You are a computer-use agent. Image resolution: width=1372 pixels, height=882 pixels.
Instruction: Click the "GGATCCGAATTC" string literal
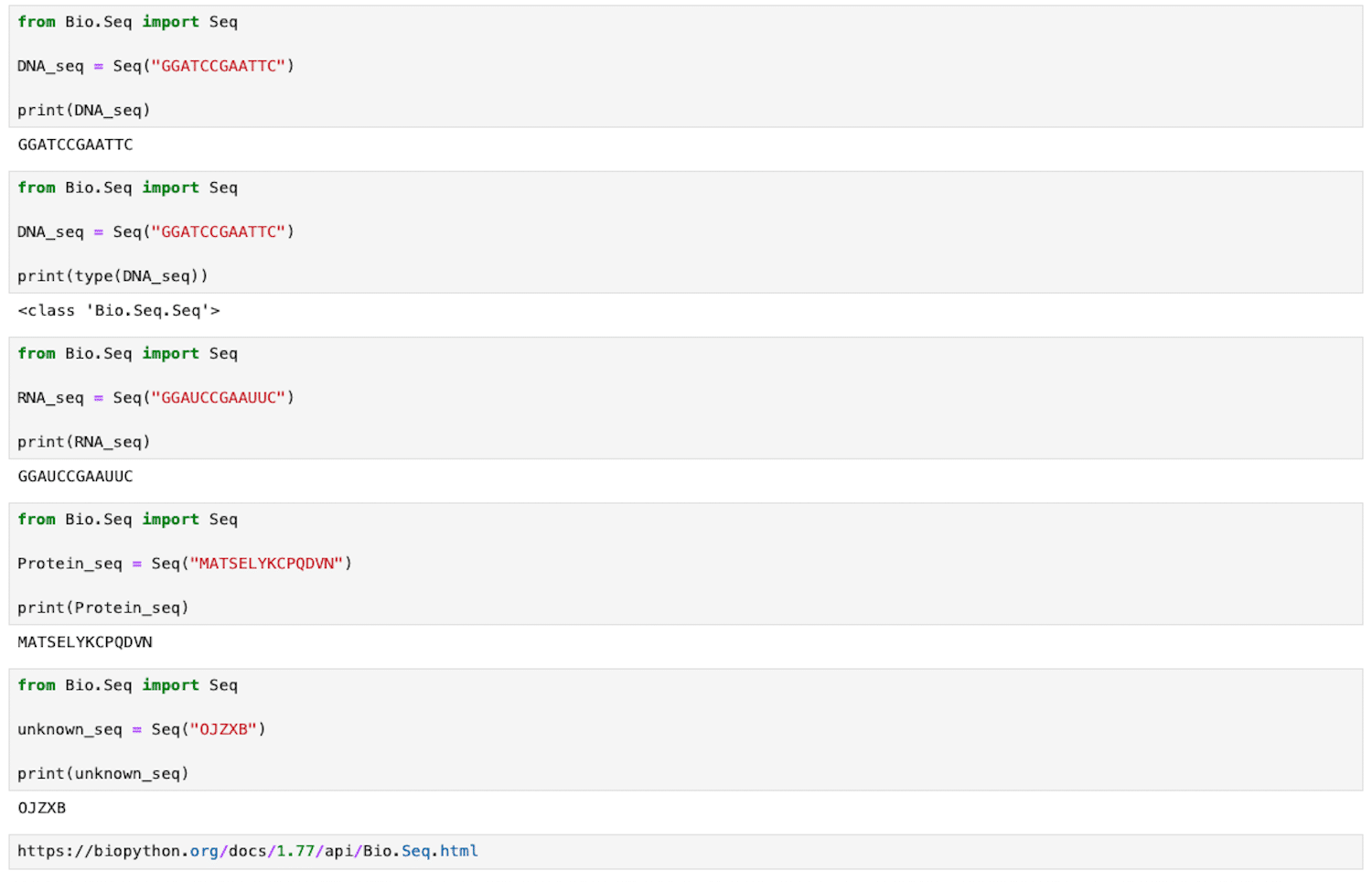pos(220,65)
